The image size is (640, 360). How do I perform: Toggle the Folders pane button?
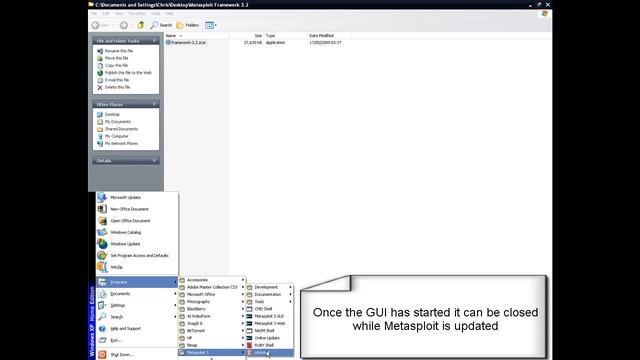click(x=188, y=25)
